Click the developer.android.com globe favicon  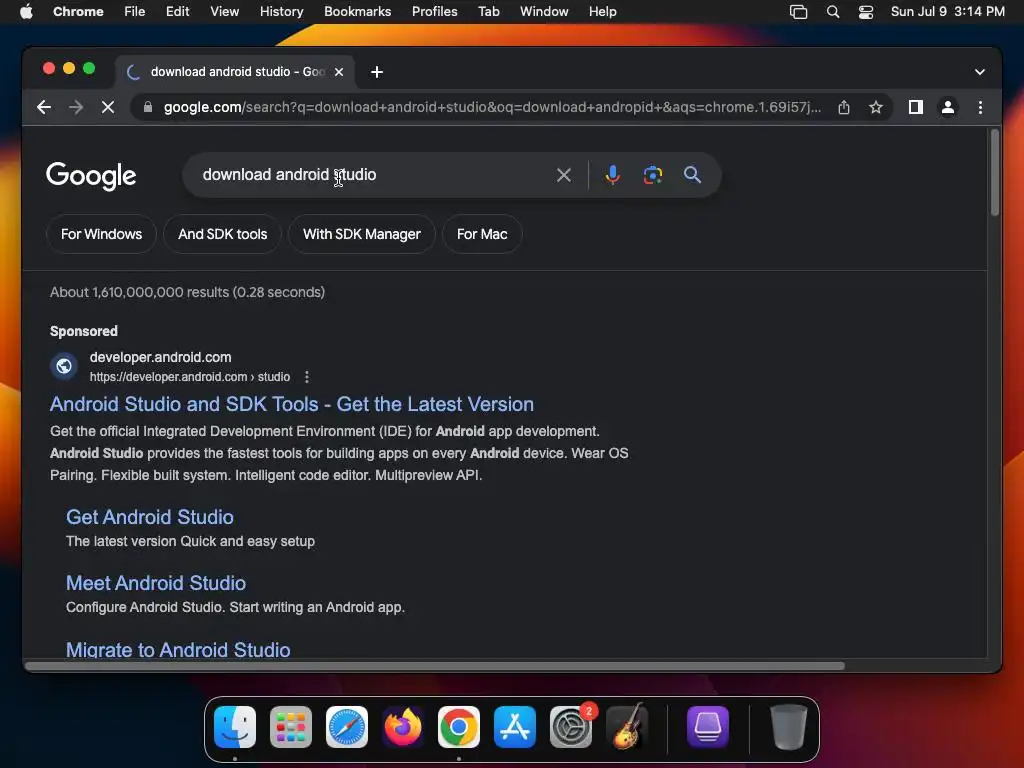(64, 366)
